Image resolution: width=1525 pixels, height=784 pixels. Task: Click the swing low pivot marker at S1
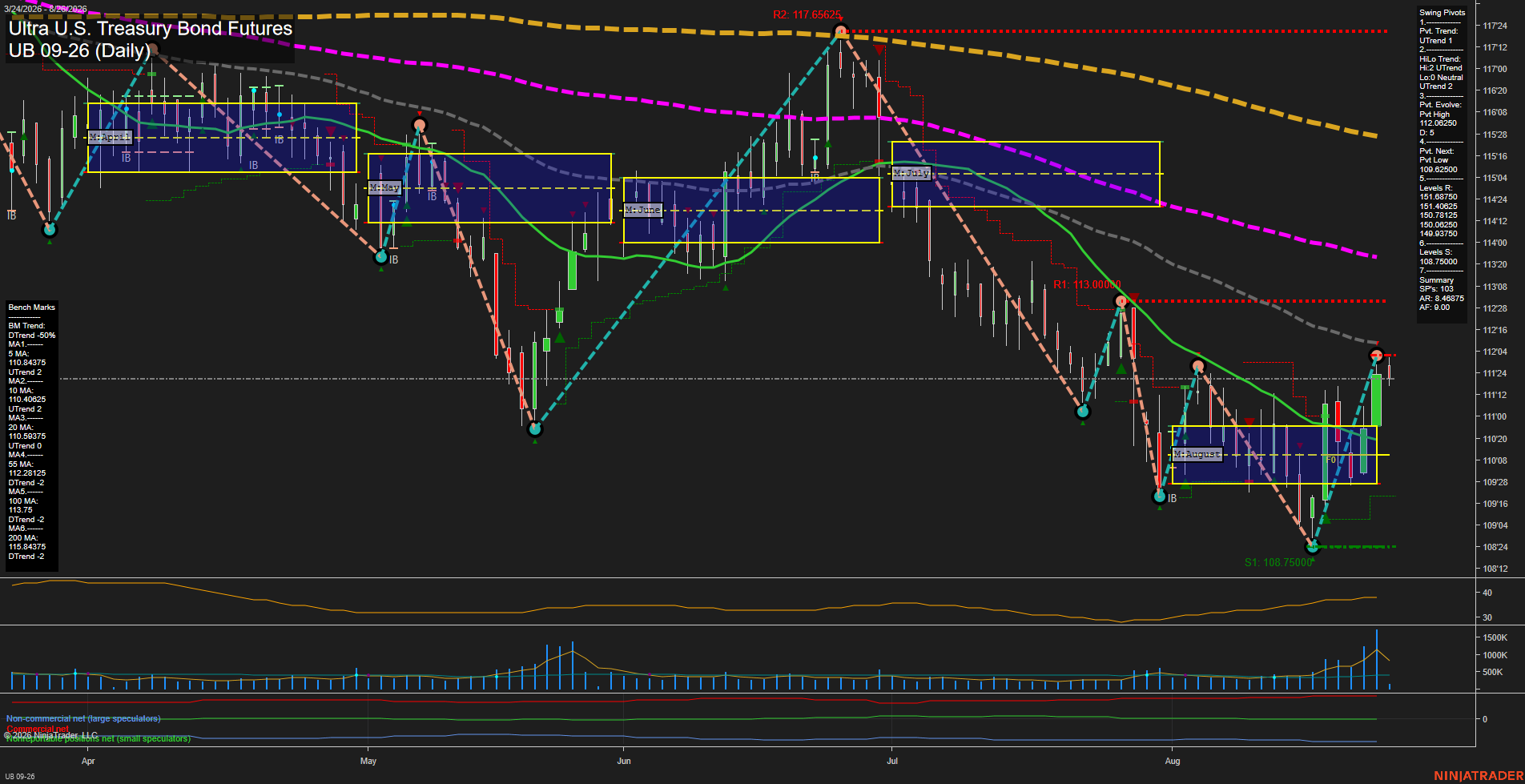point(1313,547)
